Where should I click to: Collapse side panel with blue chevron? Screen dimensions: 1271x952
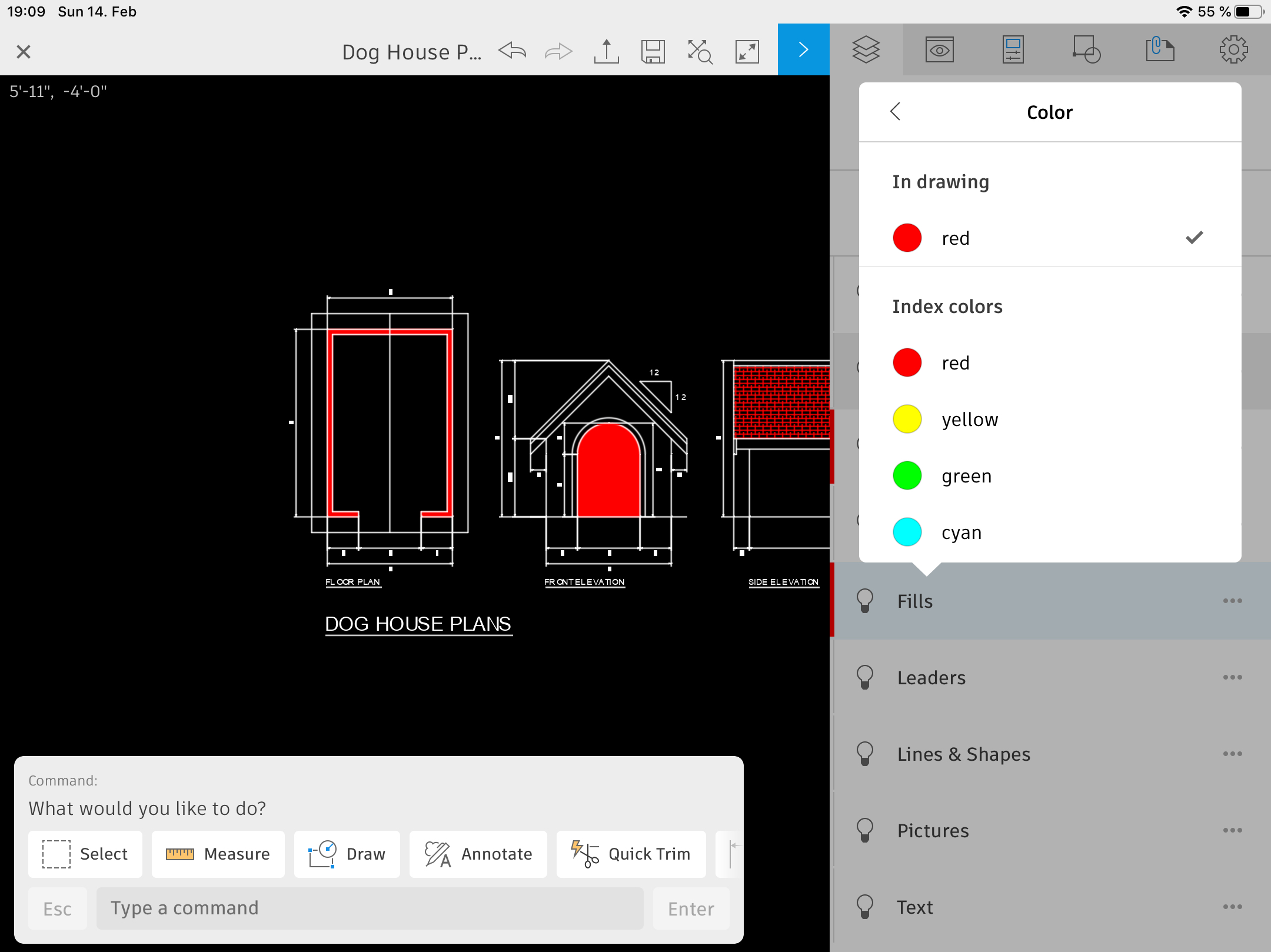coord(803,49)
